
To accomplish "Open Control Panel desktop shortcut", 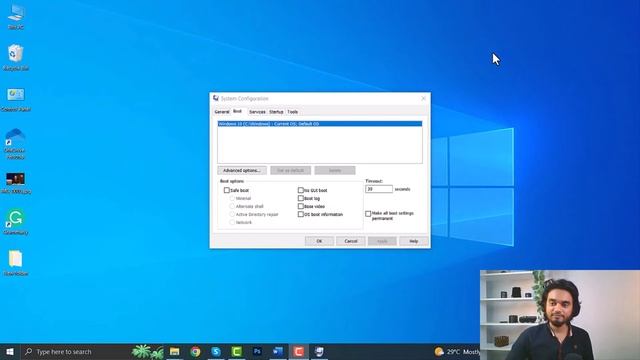I will click(16, 99).
